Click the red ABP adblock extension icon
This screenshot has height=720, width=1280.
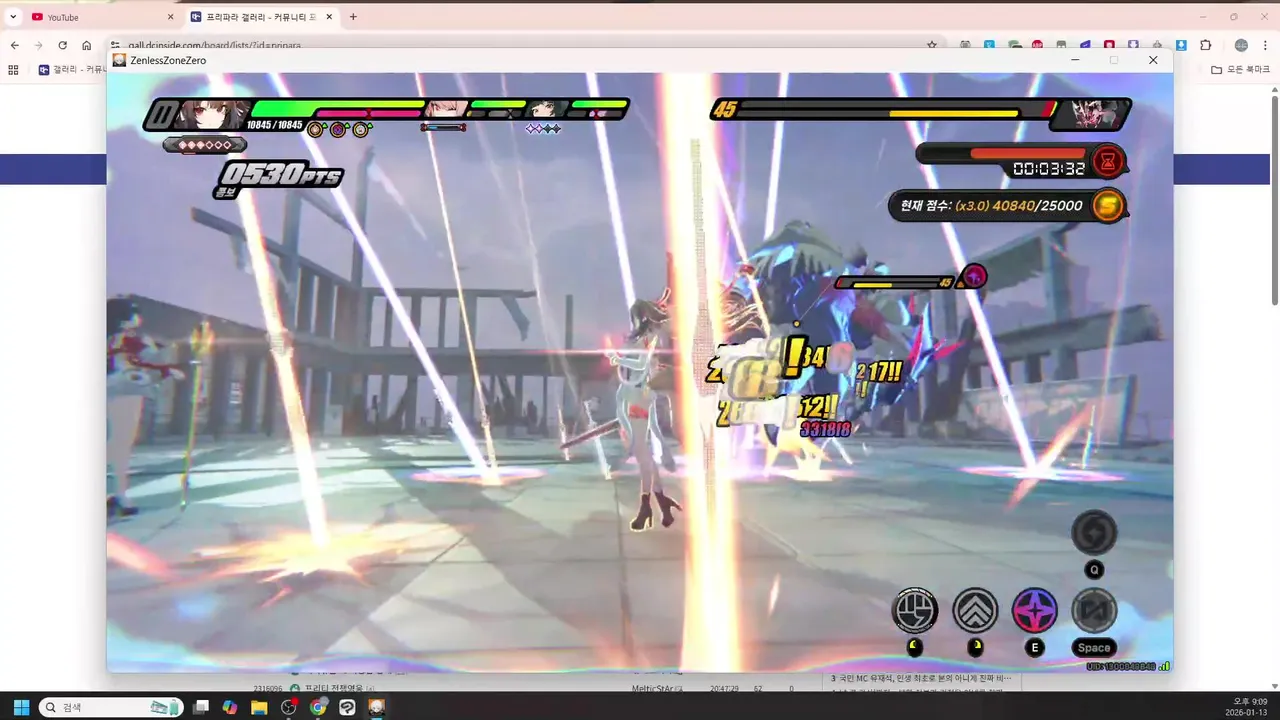[1037, 45]
